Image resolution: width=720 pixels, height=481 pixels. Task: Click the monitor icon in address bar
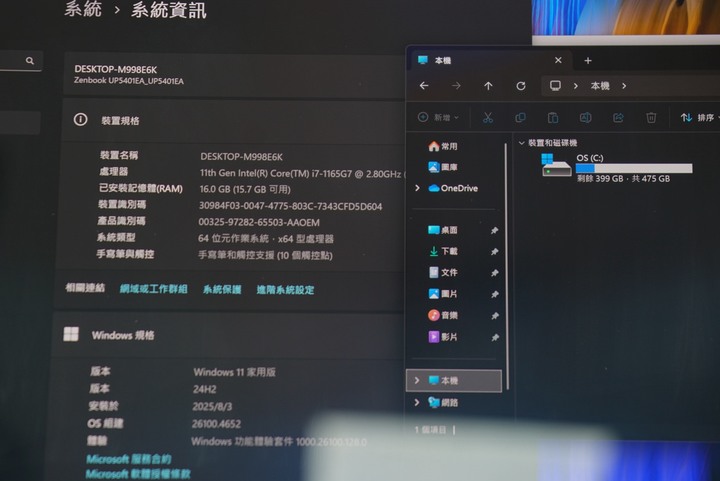coord(555,86)
